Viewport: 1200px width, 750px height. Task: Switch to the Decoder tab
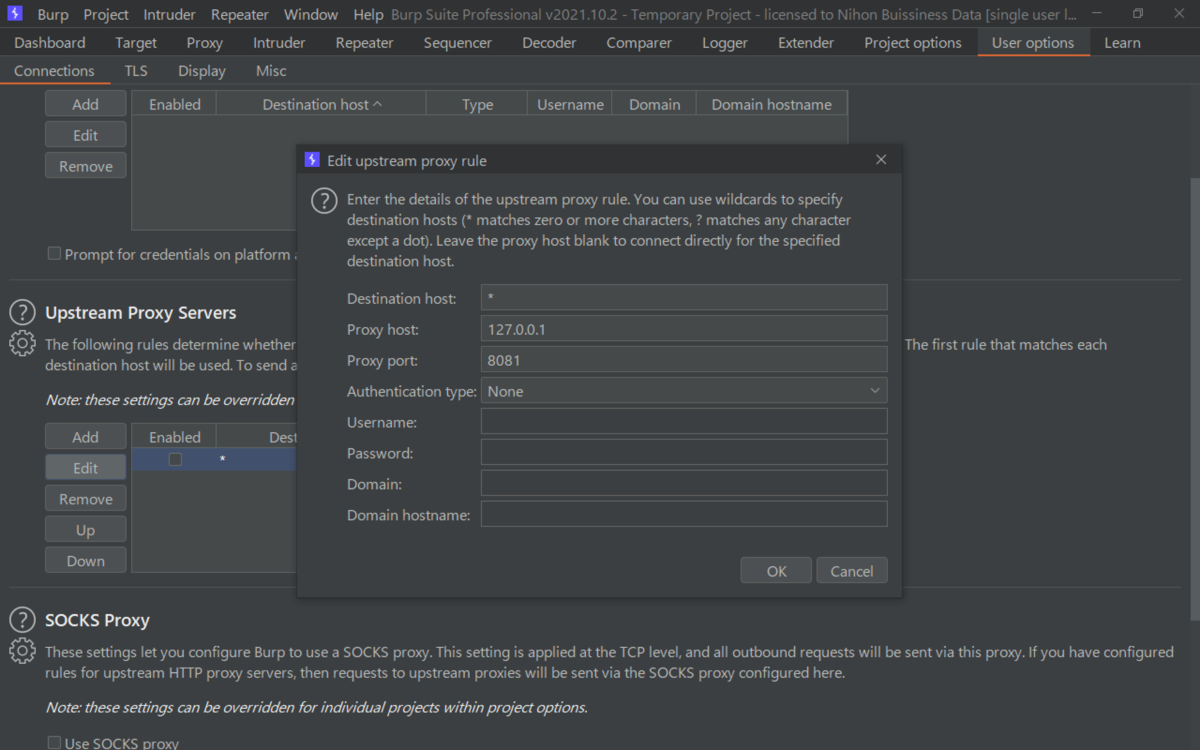point(549,43)
